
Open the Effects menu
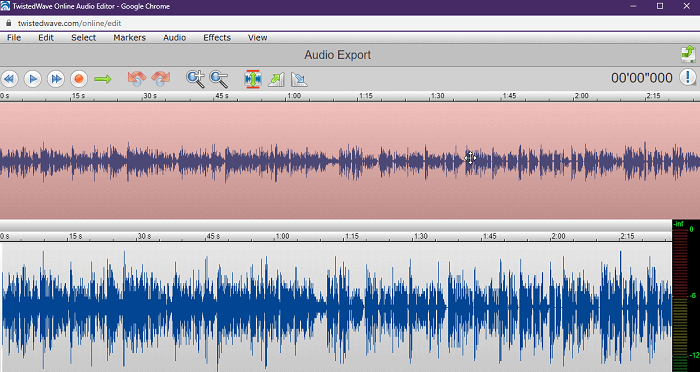[x=217, y=38]
